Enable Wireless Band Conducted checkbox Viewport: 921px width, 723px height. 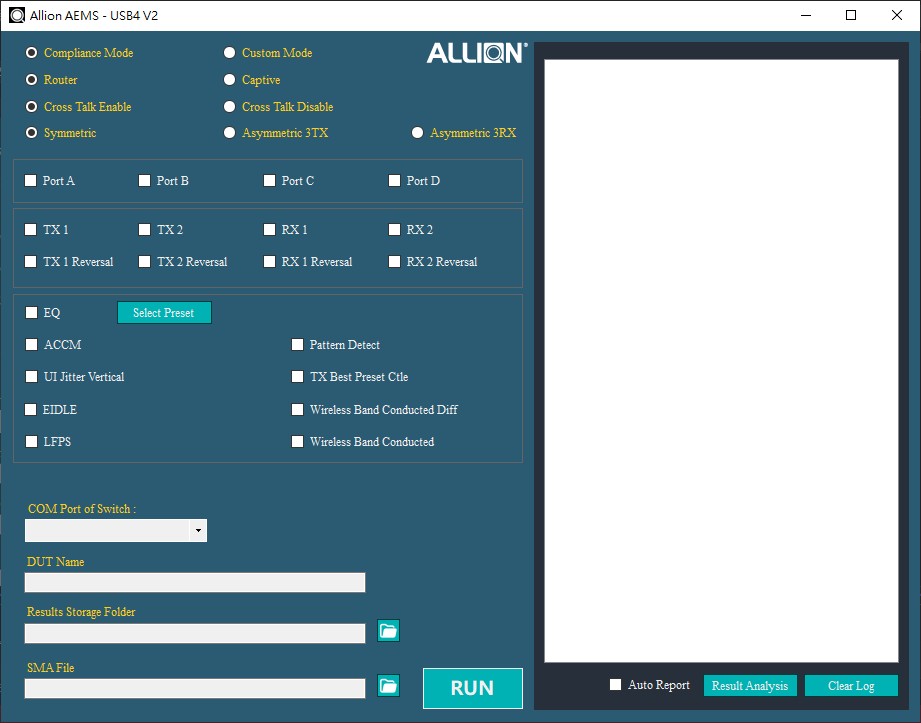(297, 442)
